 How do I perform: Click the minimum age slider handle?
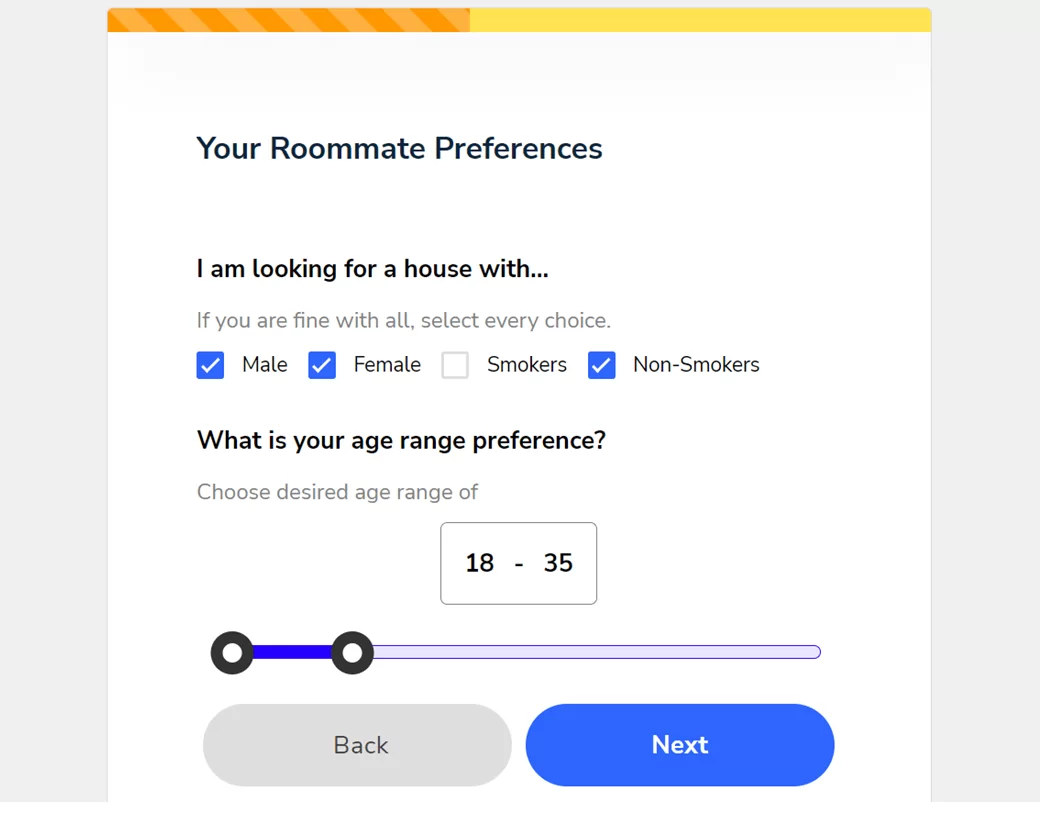[x=232, y=653]
